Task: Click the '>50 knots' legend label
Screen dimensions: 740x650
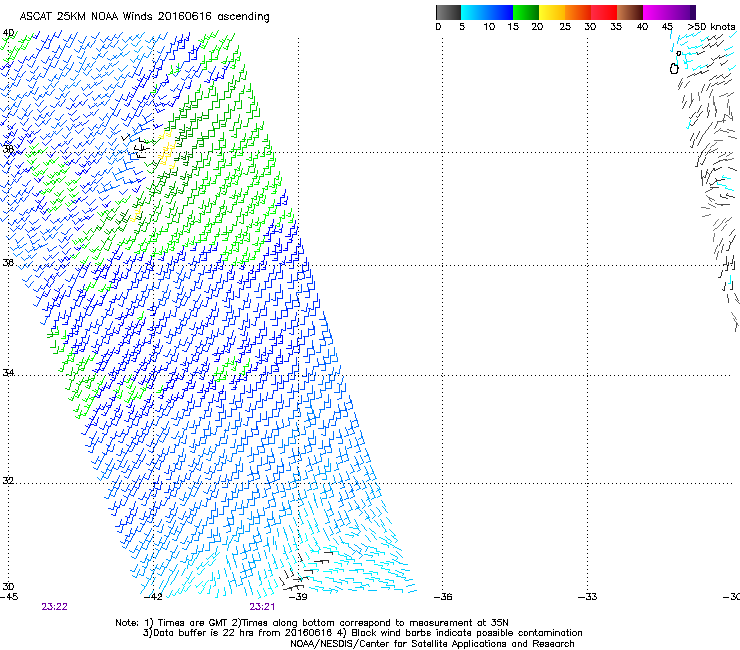Action: click(711, 27)
